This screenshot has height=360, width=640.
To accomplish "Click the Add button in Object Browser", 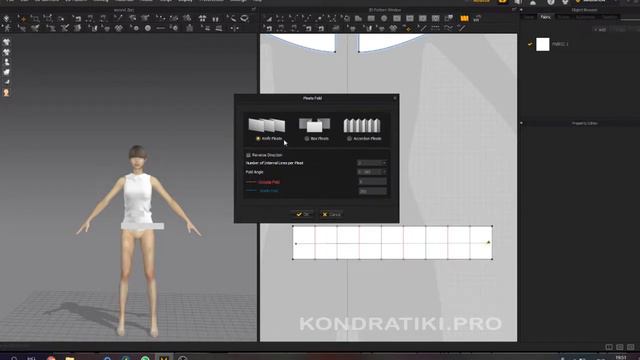I will point(600,30).
